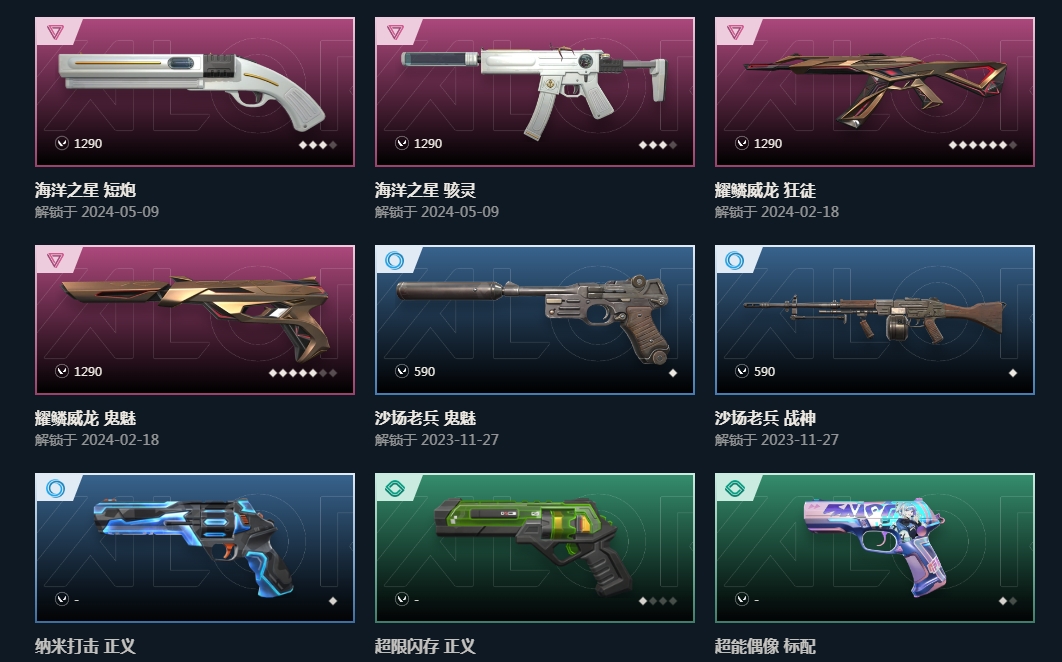
Task: Click the blue tier icon on 沙场老兵 战神 card
Action: click(x=734, y=260)
